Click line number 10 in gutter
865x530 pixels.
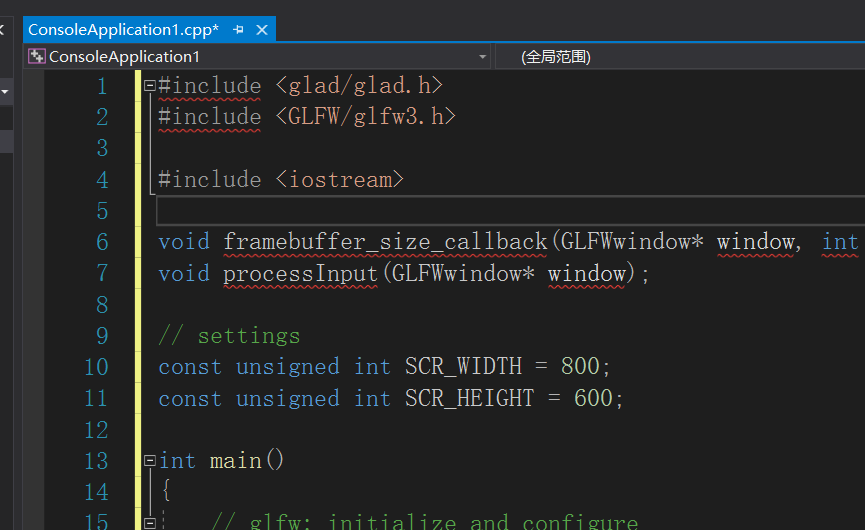[x=96, y=367]
